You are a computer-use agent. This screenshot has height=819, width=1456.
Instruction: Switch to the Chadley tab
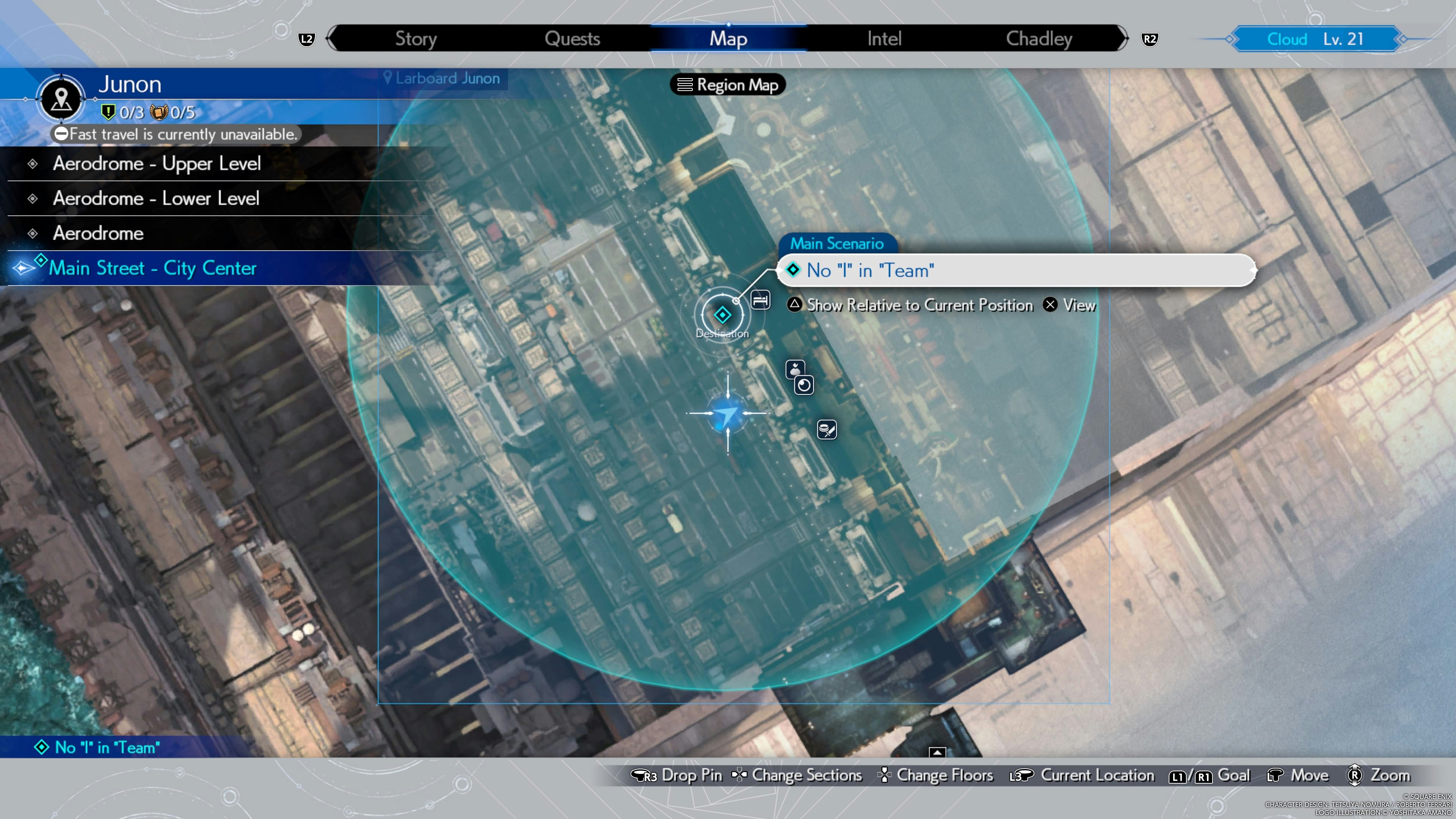(1038, 38)
